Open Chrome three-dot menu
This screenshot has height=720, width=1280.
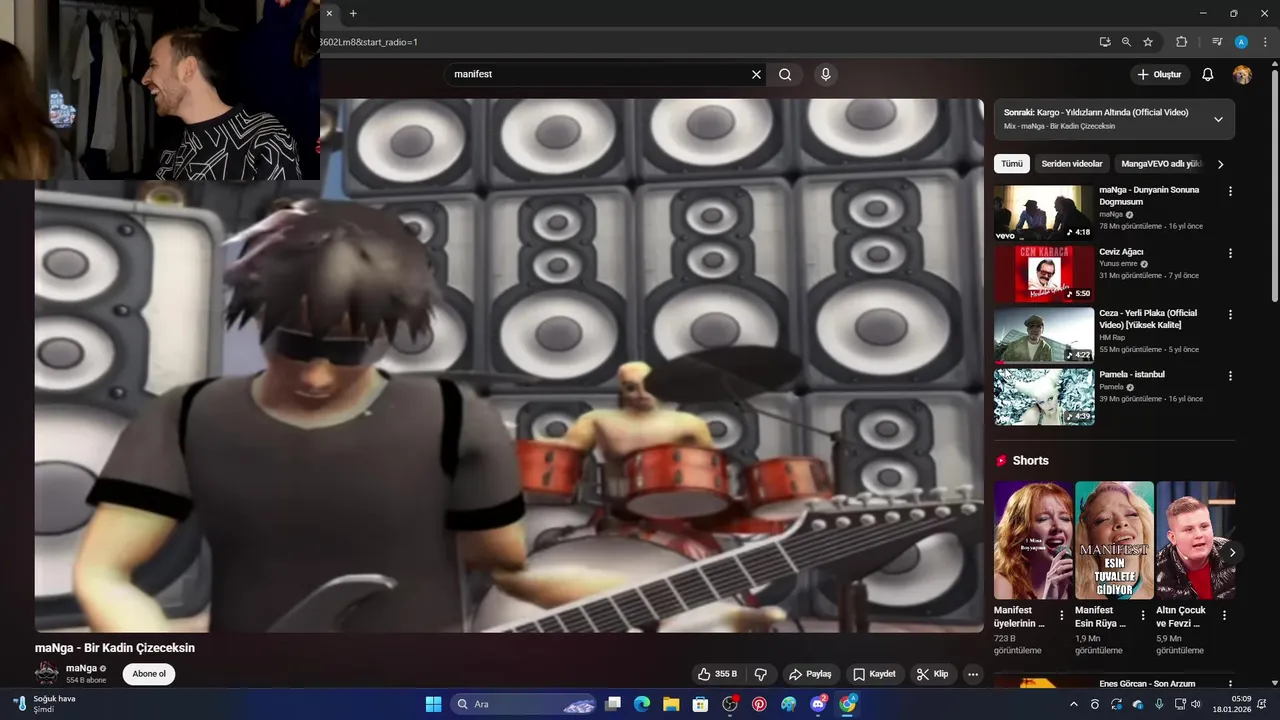point(1263,42)
